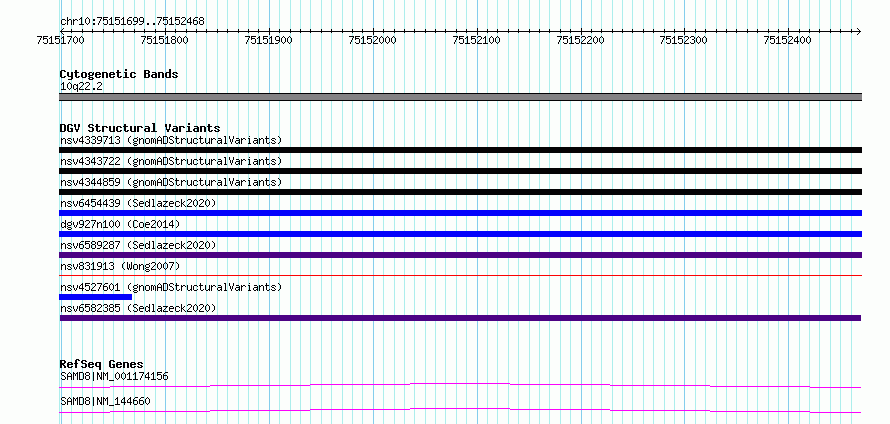The width and height of the screenshot is (890, 424).
Task: Click the magenta line for SAMD8|NM_001174156
Action: [460, 385]
